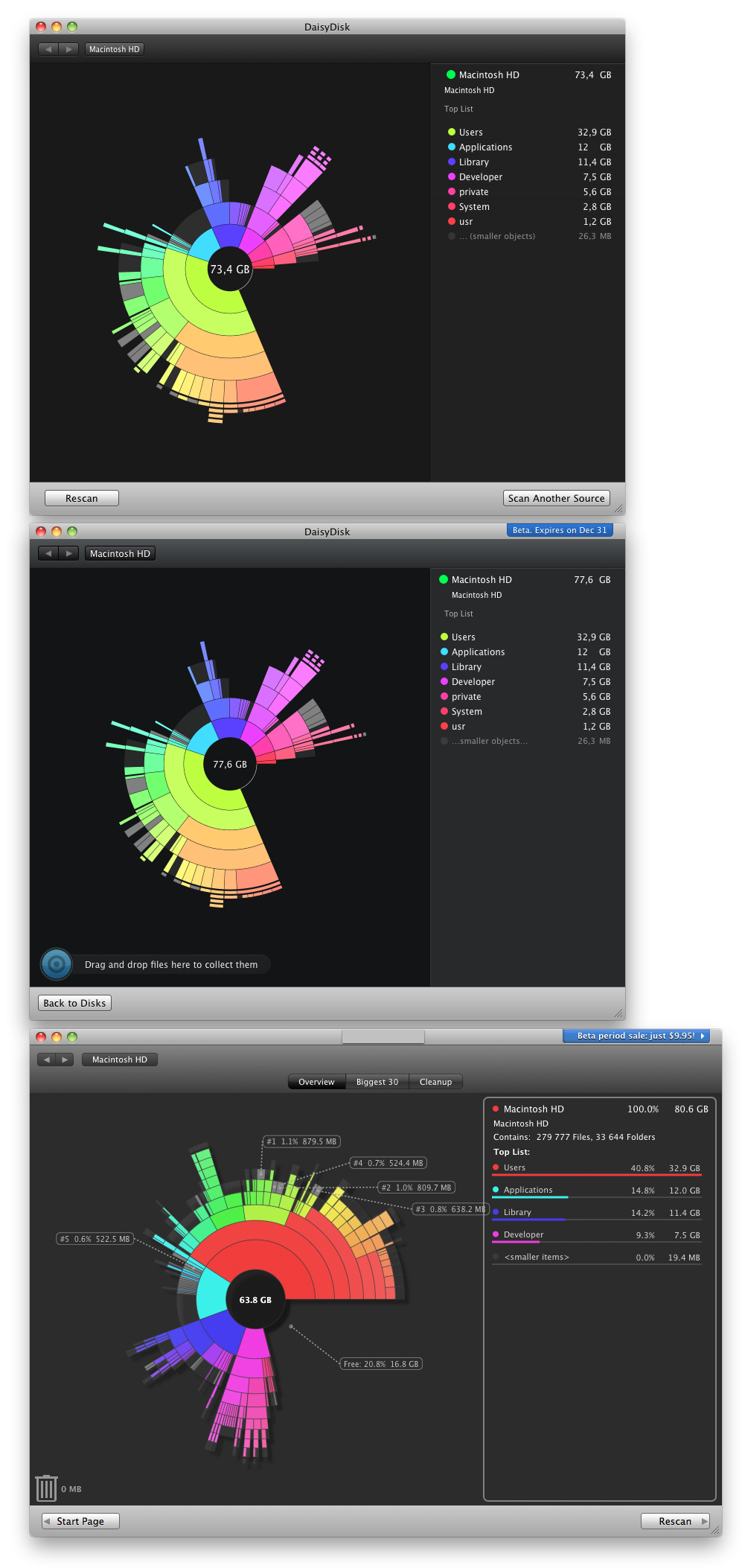The image size is (742, 1568).
Task: Select smaller objects row in the middle window
Action: (x=525, y=742)
